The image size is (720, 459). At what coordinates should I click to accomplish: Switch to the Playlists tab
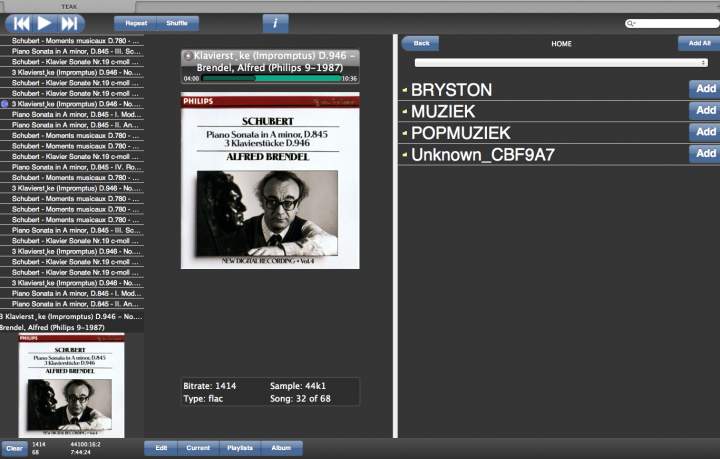pyautogui.click(x=240, y=448)
